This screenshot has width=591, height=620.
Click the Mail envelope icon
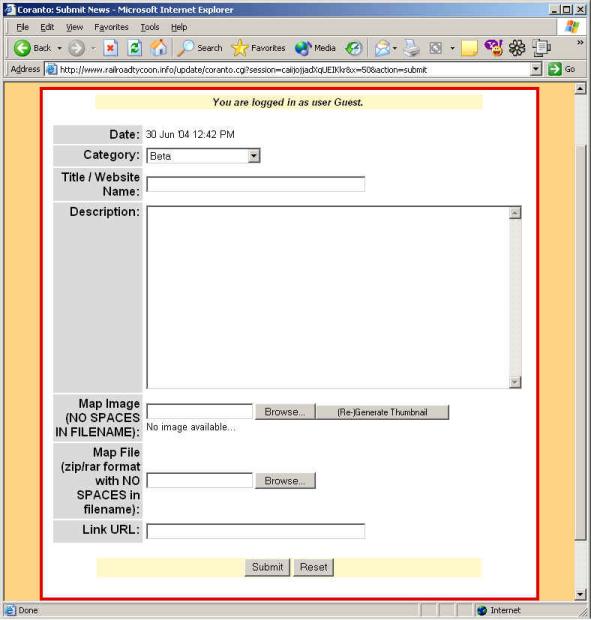point(382,48)
